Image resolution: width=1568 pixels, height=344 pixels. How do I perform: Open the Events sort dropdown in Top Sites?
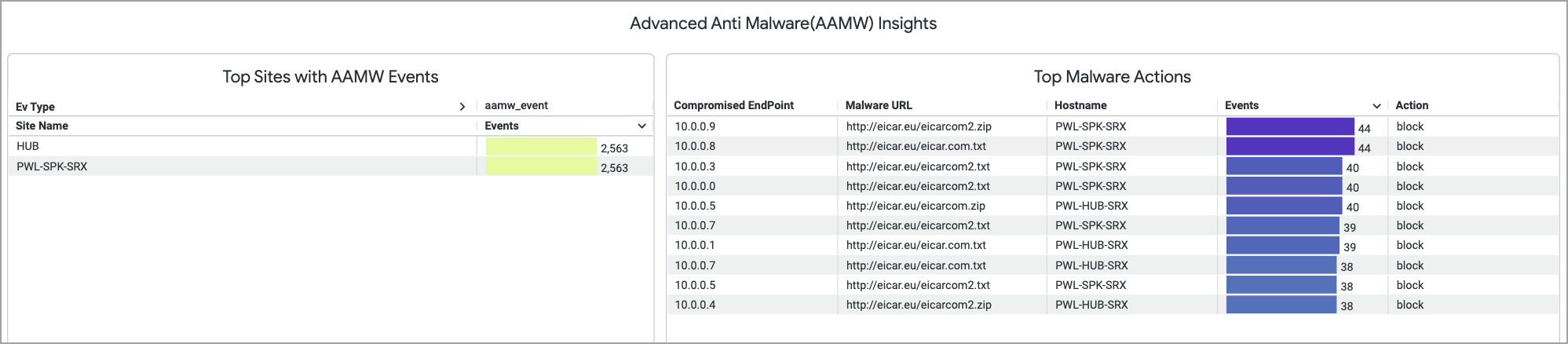(641, 126)
